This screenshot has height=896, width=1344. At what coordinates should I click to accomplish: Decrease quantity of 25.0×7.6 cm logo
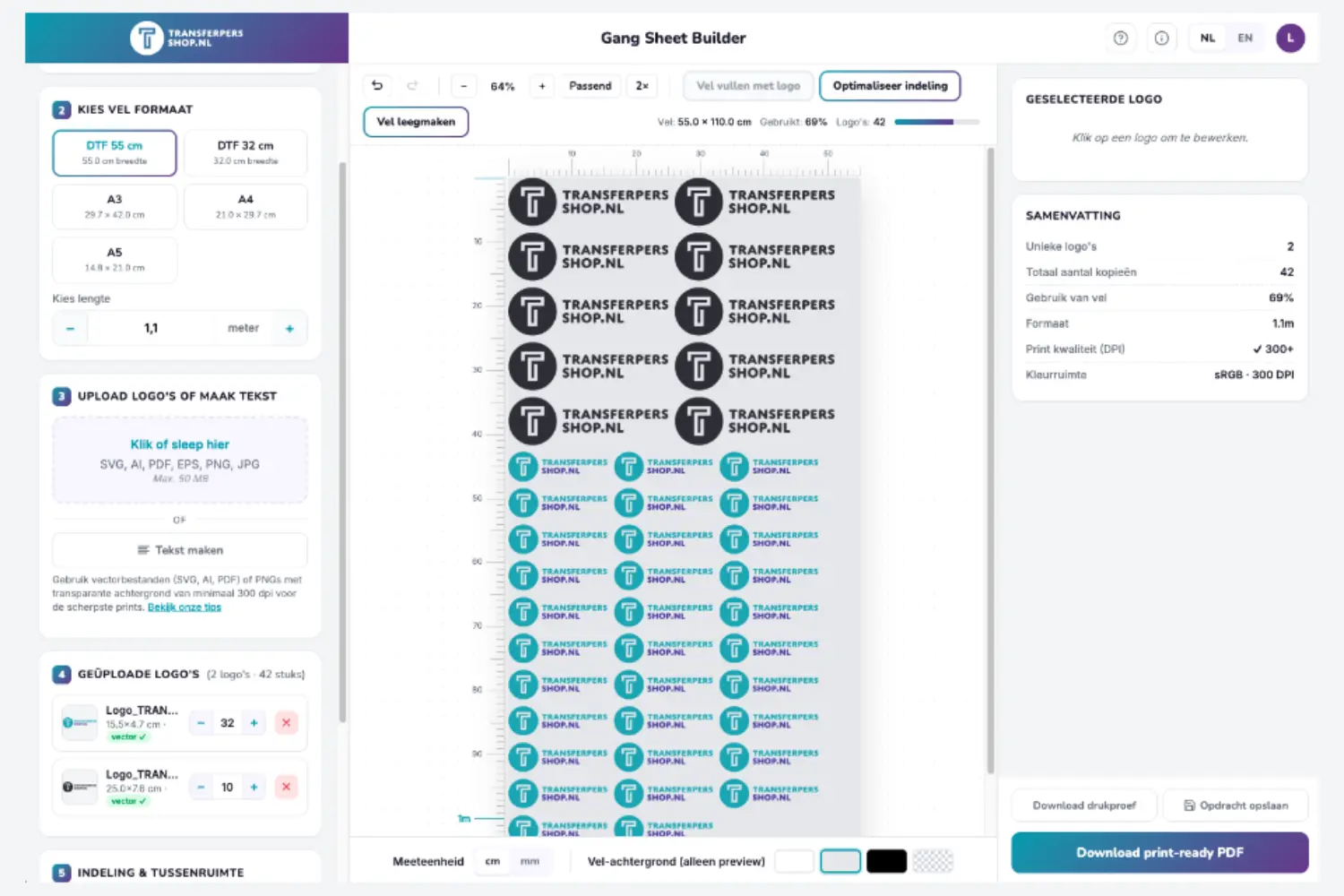pos(201,787)
